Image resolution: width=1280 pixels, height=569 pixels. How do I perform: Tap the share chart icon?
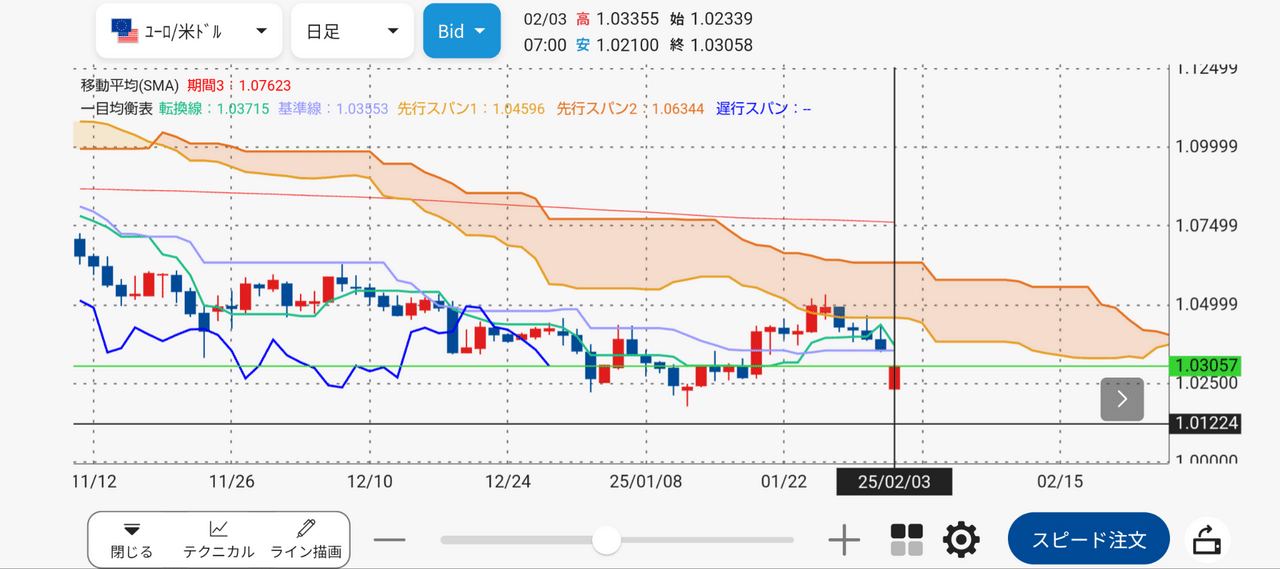pyautogui.click(x=1208, y=540)
